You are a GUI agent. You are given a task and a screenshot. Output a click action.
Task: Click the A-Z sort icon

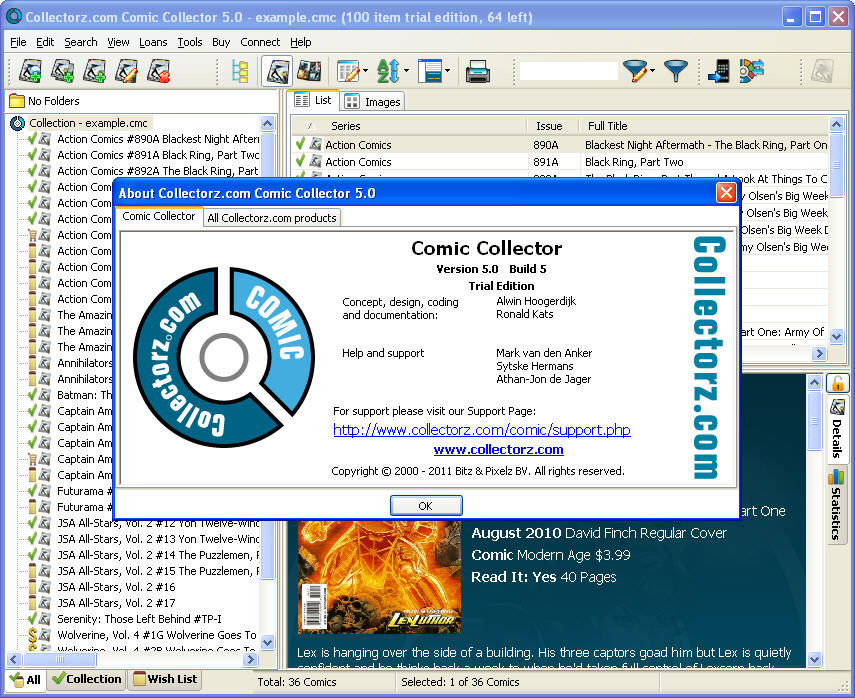[389, 72]
